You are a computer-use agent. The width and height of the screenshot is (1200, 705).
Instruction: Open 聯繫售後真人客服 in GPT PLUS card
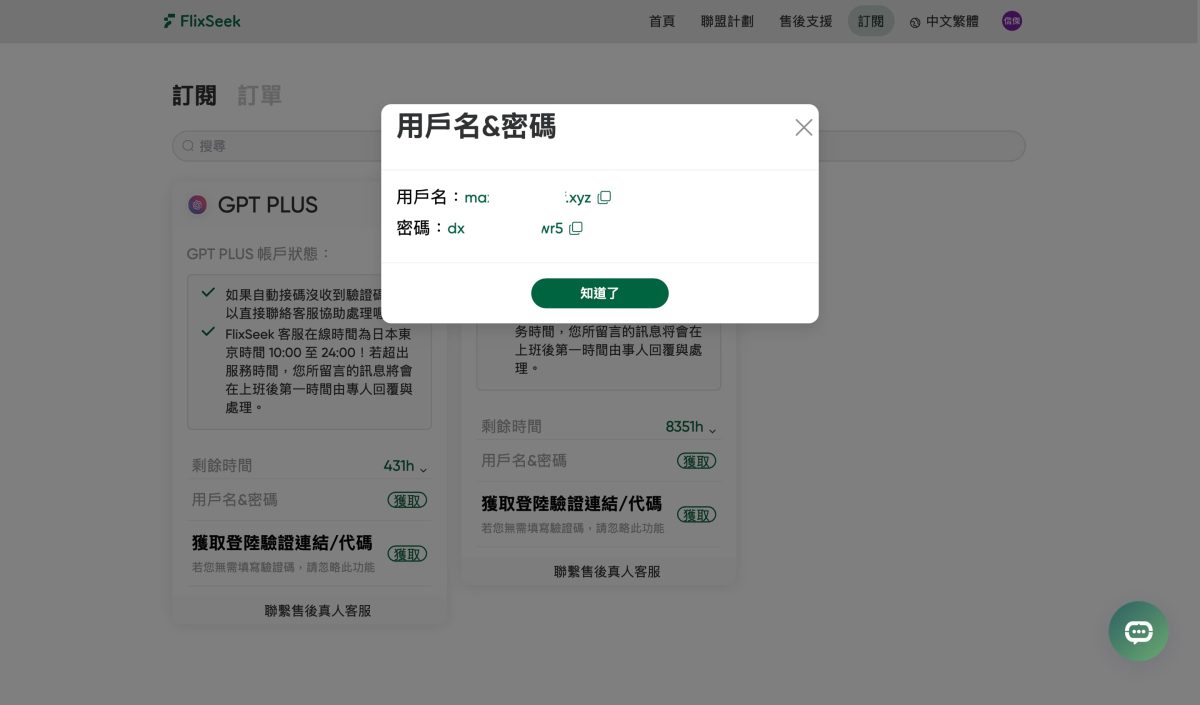click(318, 610)
